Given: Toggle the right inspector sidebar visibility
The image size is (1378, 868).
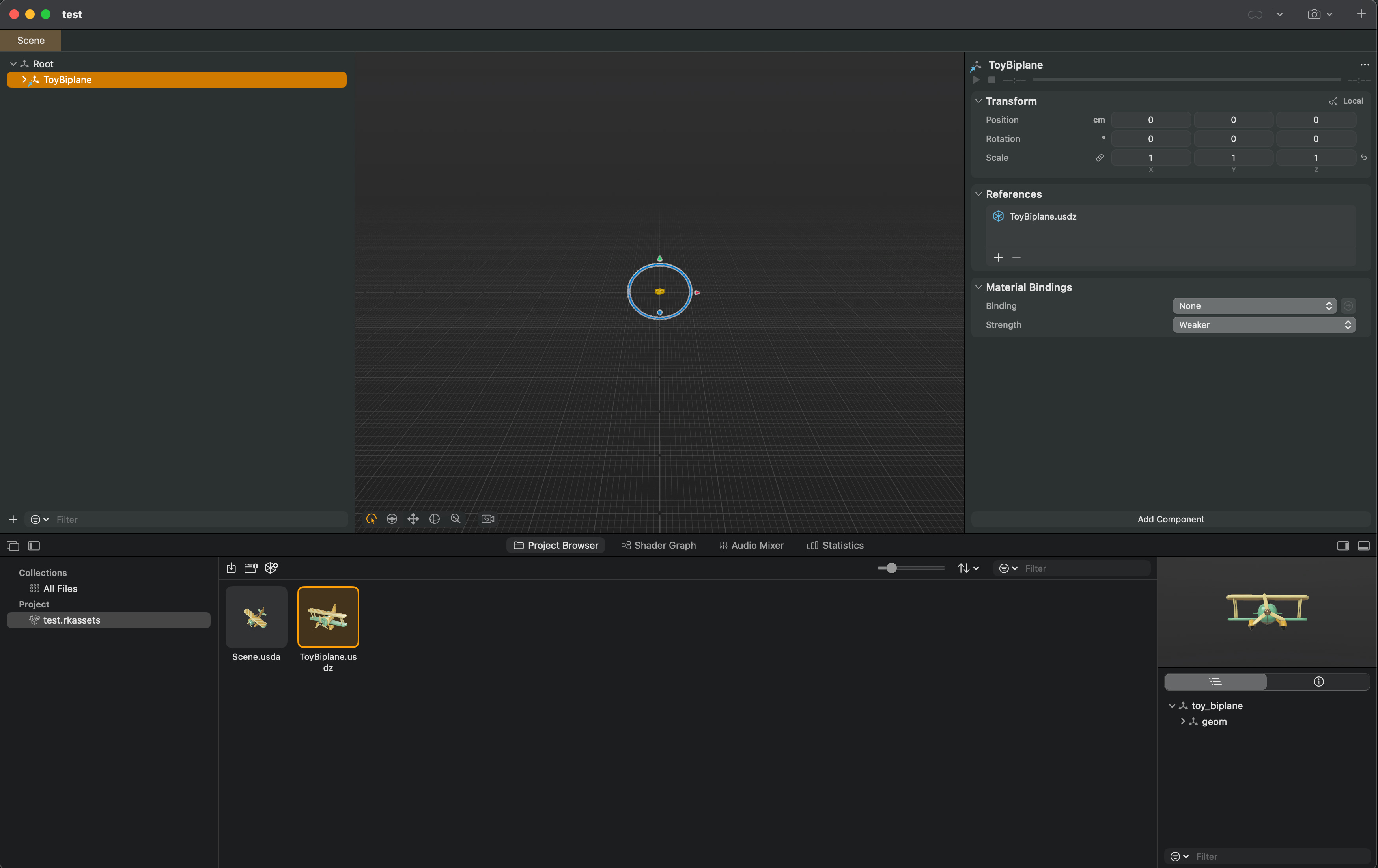Looking at the screenshot, I should [x=1343, y=546].
